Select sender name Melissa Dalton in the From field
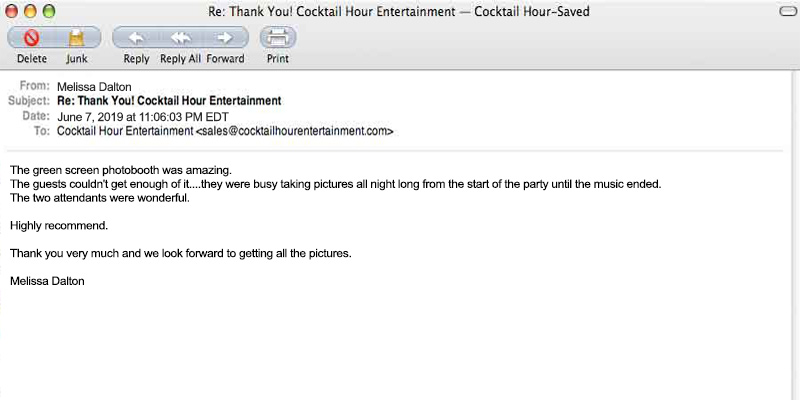The height and width of the screenshot is (400, 800). 95,86
